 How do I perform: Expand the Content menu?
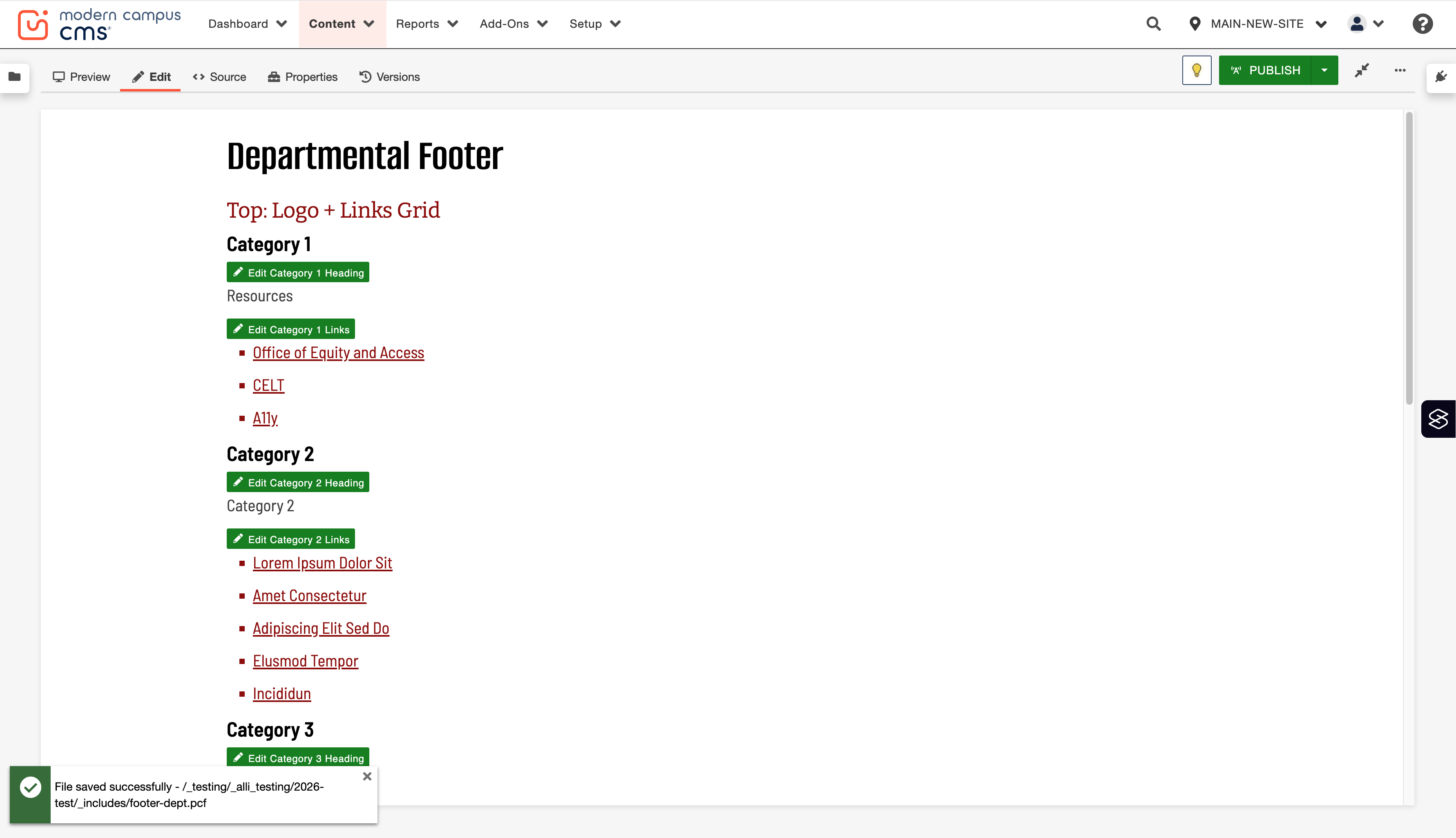tap(342, 24)
